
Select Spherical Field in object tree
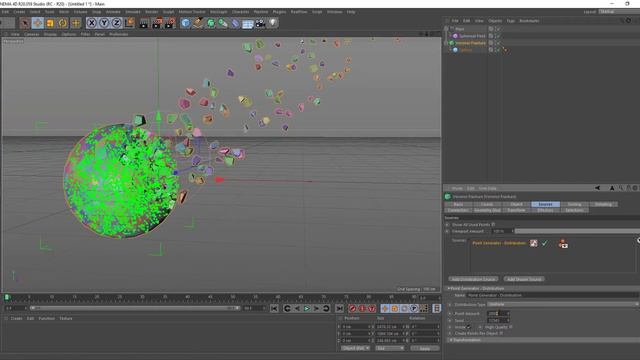pos(472,36)
